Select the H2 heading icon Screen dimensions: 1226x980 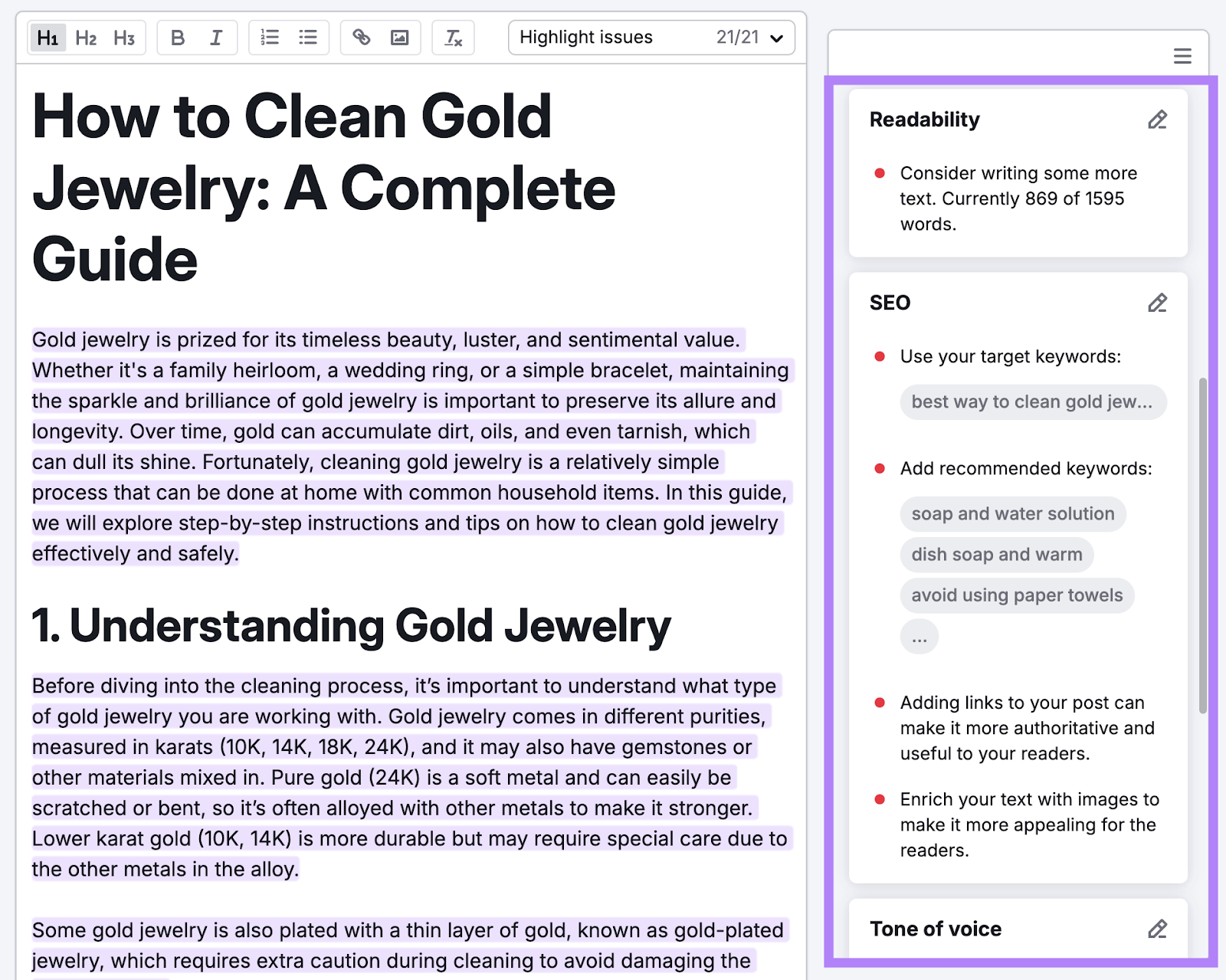coord(86,37)
